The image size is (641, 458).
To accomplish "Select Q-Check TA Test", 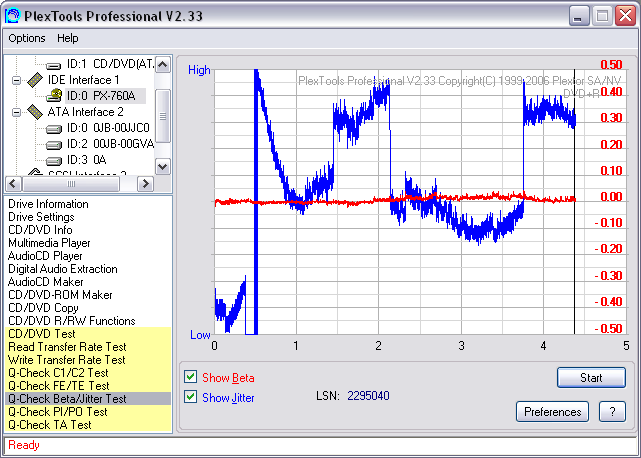I will point(88,425).
